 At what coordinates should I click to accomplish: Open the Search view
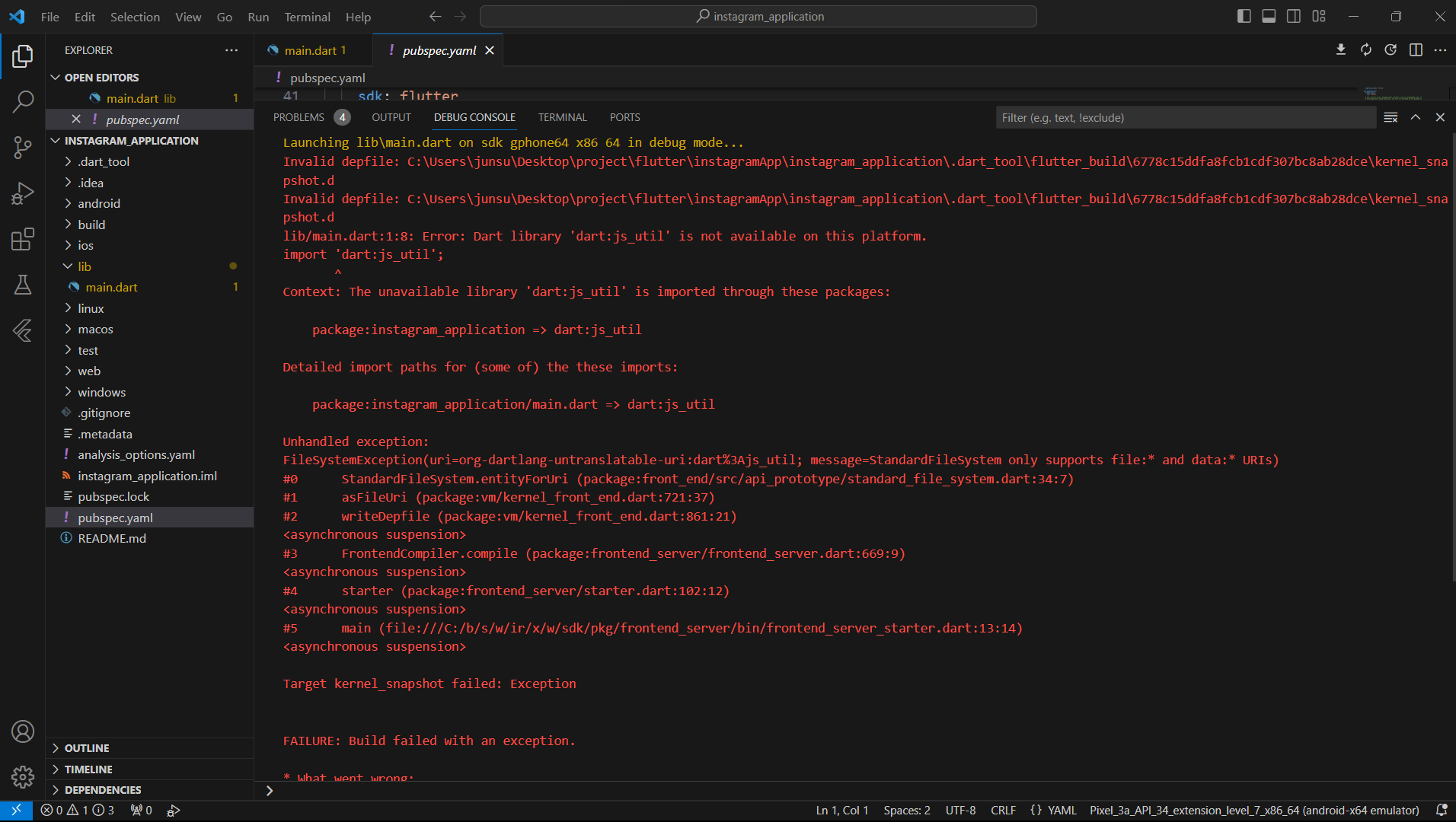pyautogui.click(x=23, y=101)
